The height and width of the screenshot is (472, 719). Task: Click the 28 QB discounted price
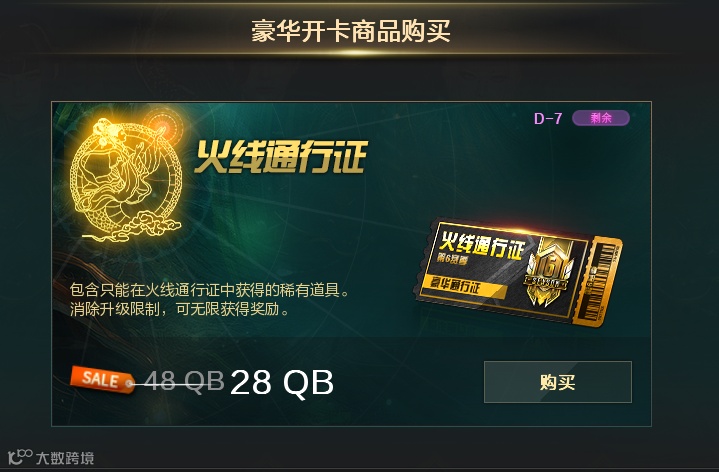coord(282,382)
